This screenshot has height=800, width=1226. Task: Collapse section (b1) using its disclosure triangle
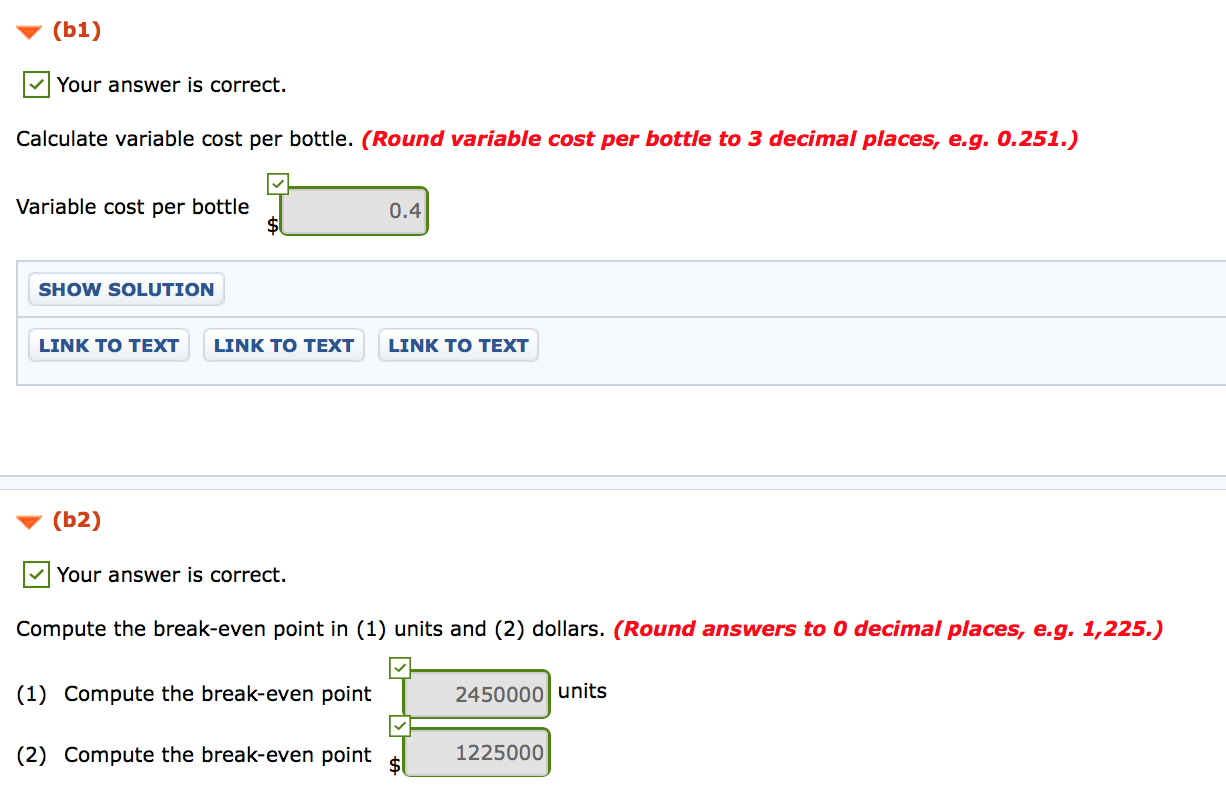(27, 30)
